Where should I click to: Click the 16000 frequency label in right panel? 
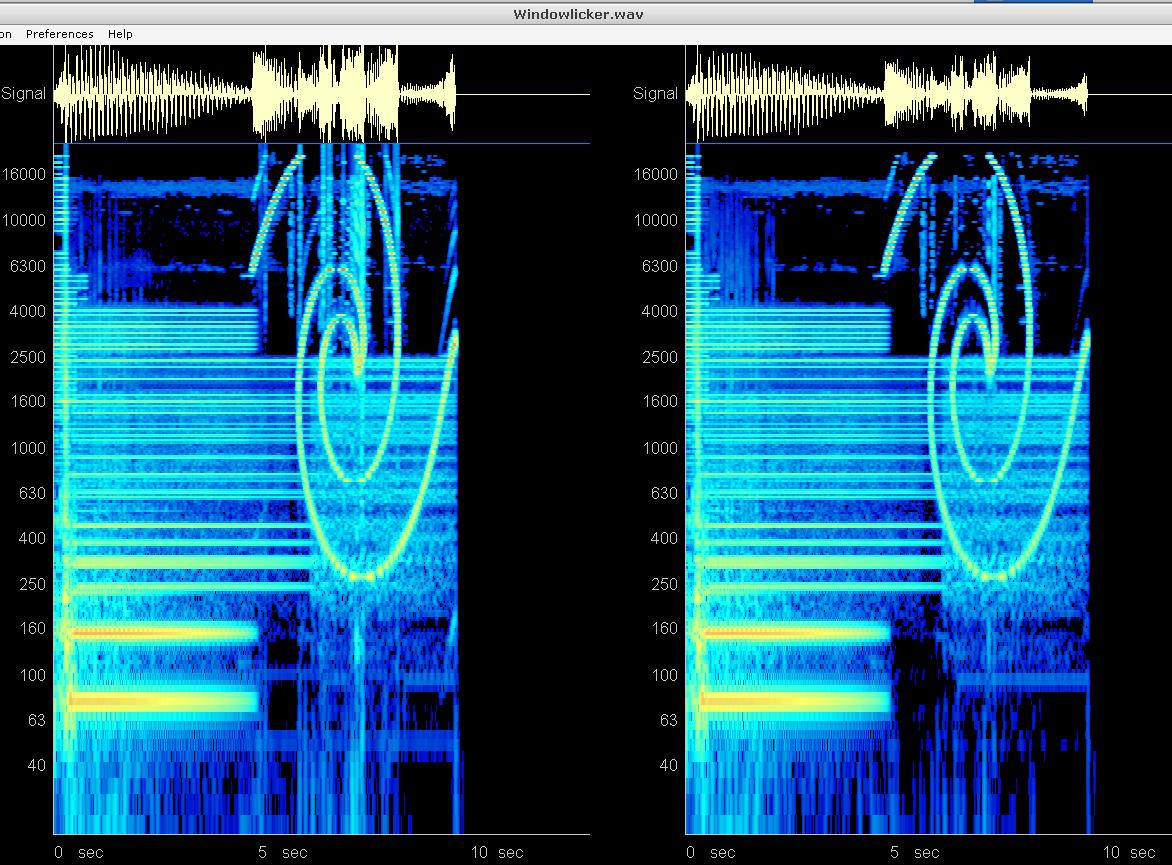tap(656, 174)
